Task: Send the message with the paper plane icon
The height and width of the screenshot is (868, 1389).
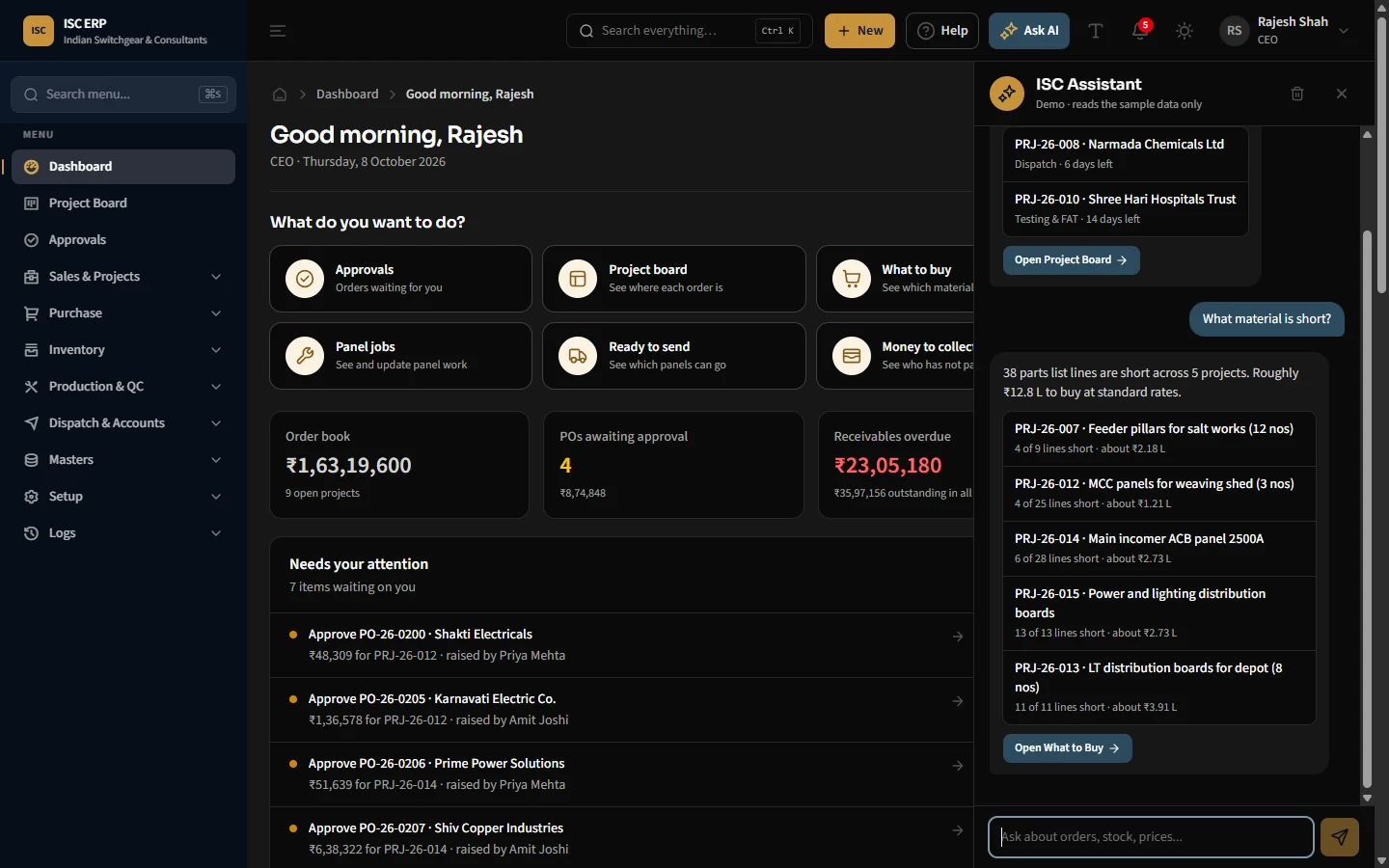Action: (x=1340, y=837)
